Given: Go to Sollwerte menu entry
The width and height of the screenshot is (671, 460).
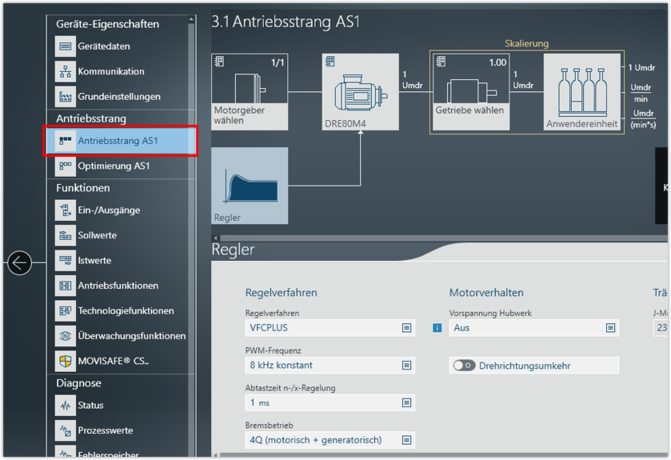Looking at the screenshot, I should pos(97,235).
